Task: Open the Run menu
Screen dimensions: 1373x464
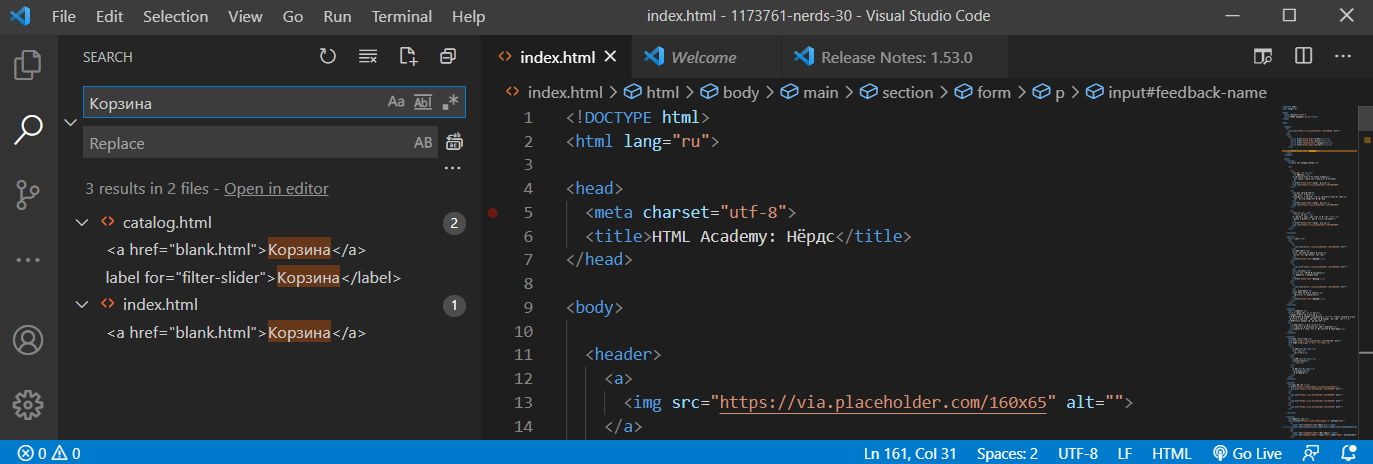Action: [338, 16]
